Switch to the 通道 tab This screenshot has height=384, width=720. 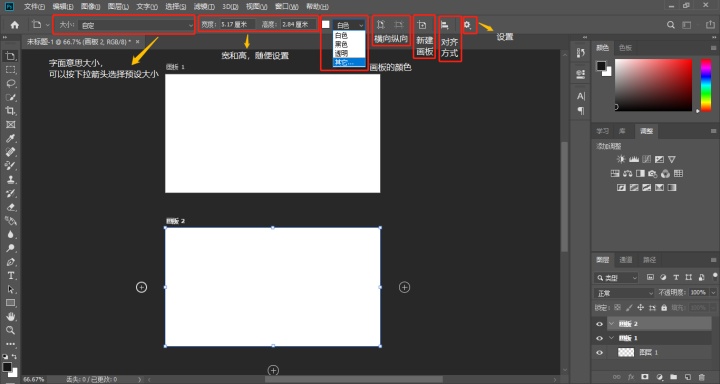(626, 260)
